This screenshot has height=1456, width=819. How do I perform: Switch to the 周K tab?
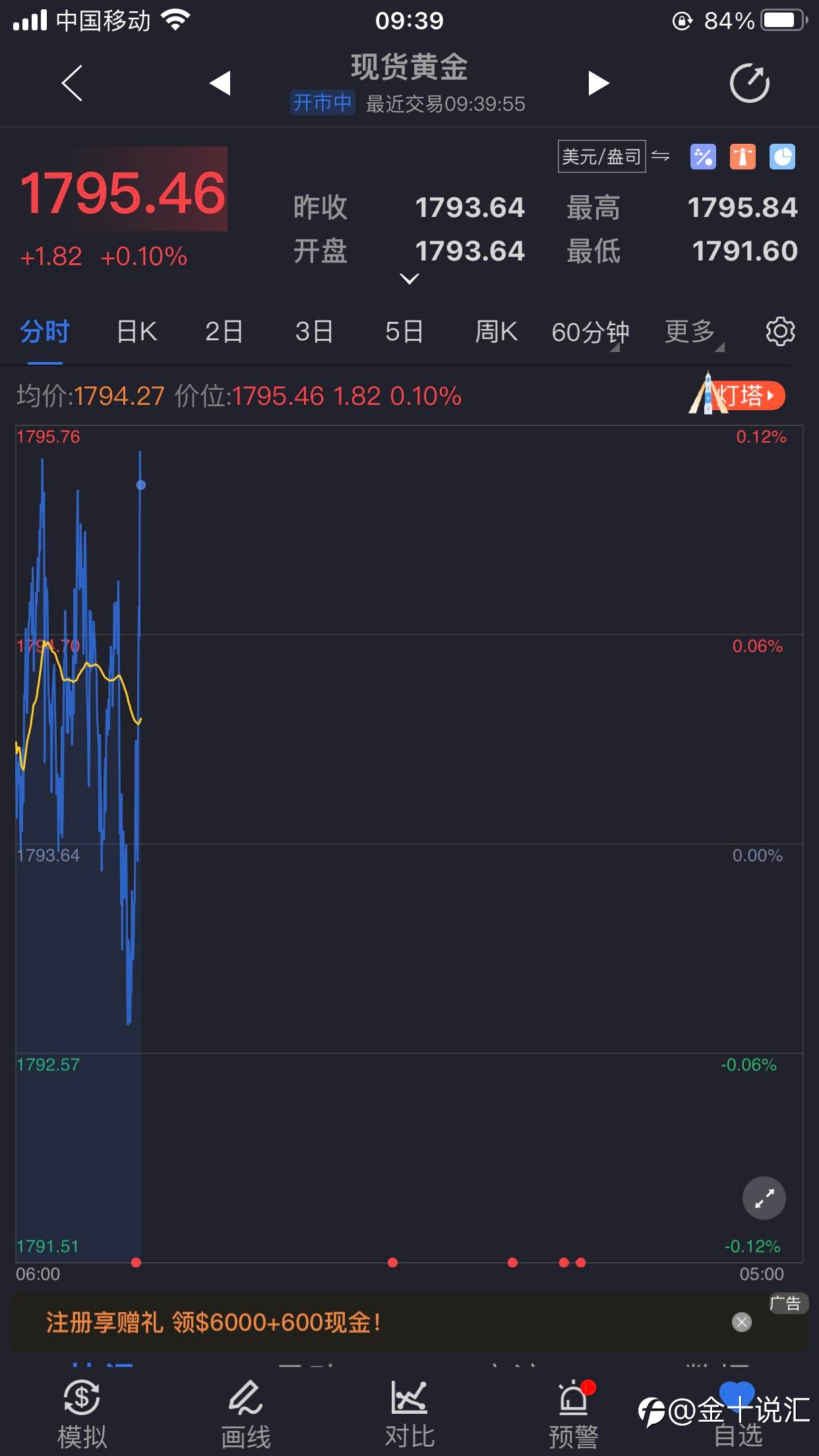pos(496,331)
